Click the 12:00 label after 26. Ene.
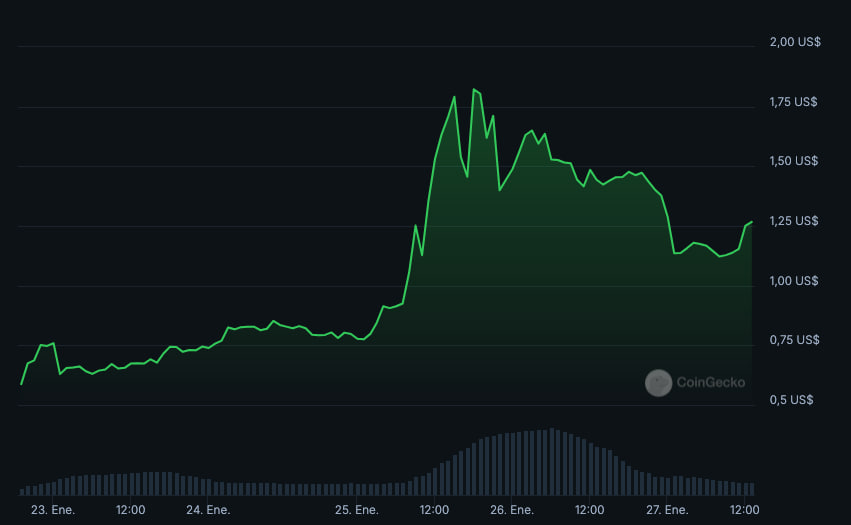 [589, 510]
